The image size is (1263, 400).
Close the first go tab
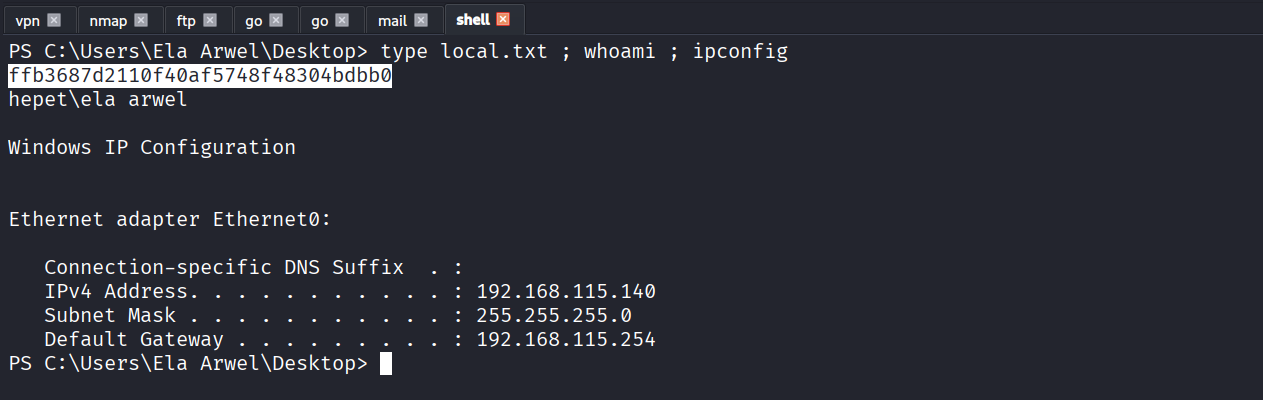click(277, 20)
